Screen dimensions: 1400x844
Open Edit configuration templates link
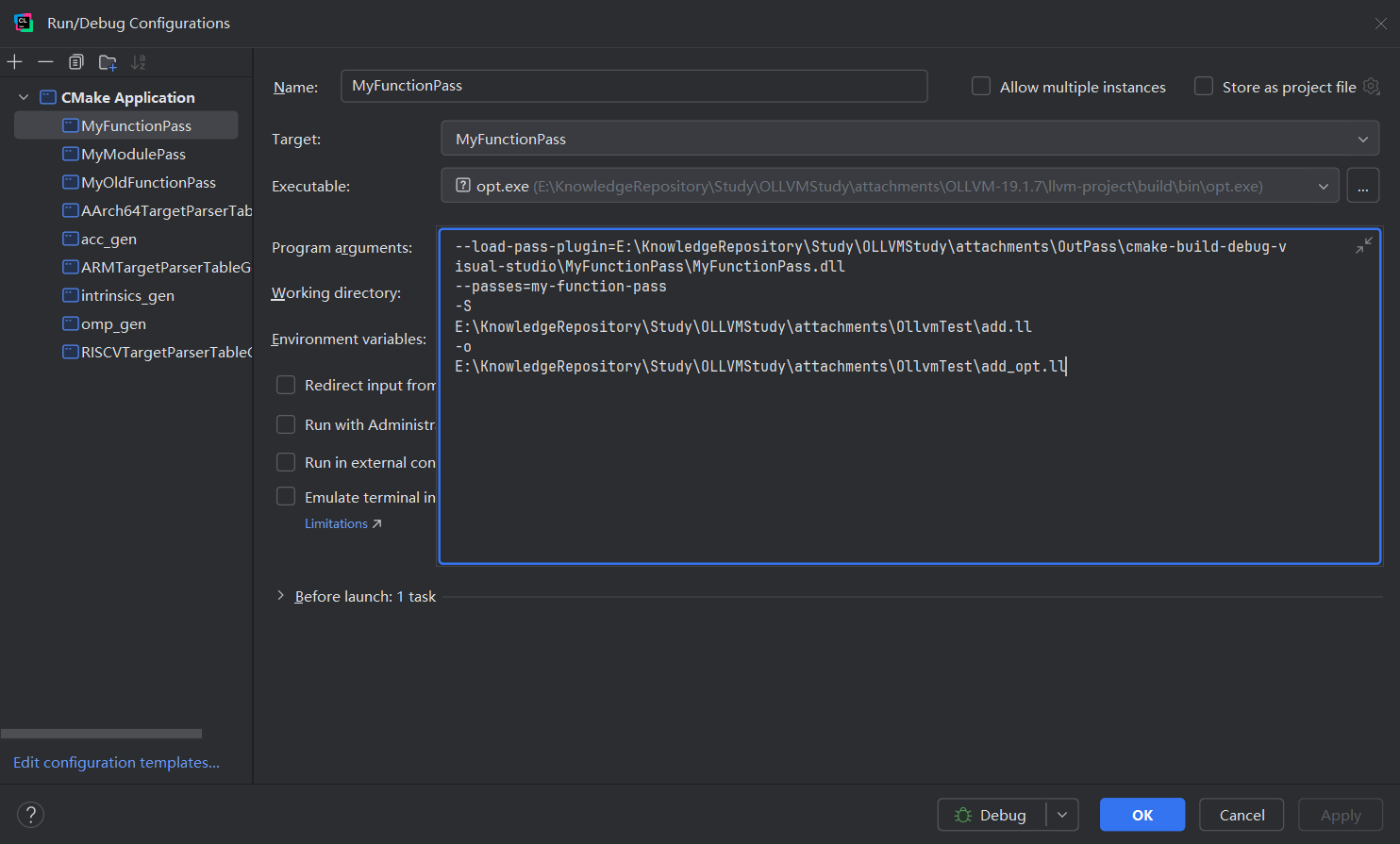click(116, 762)
